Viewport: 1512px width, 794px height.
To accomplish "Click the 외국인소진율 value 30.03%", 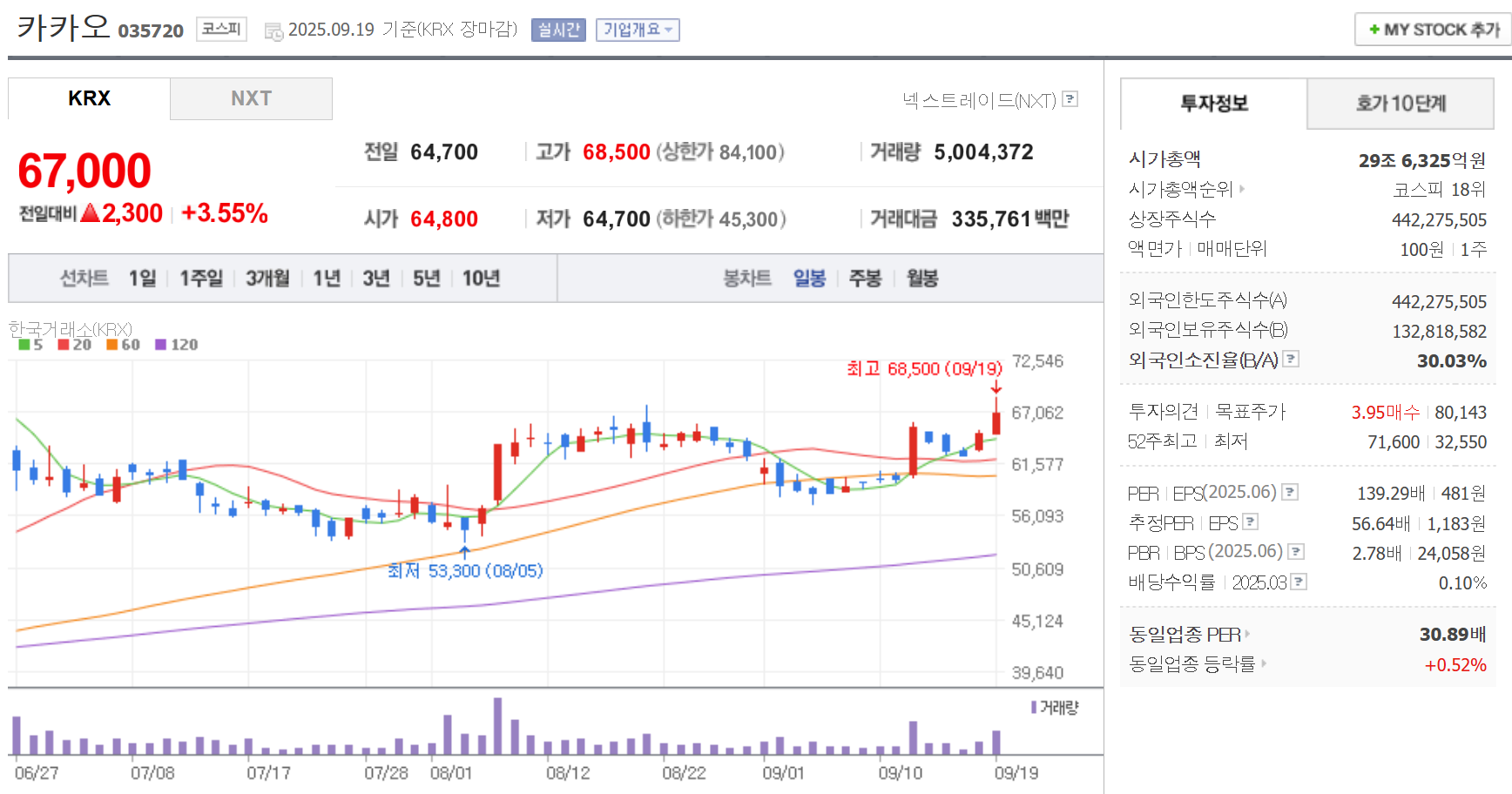I will [1452, 360].
